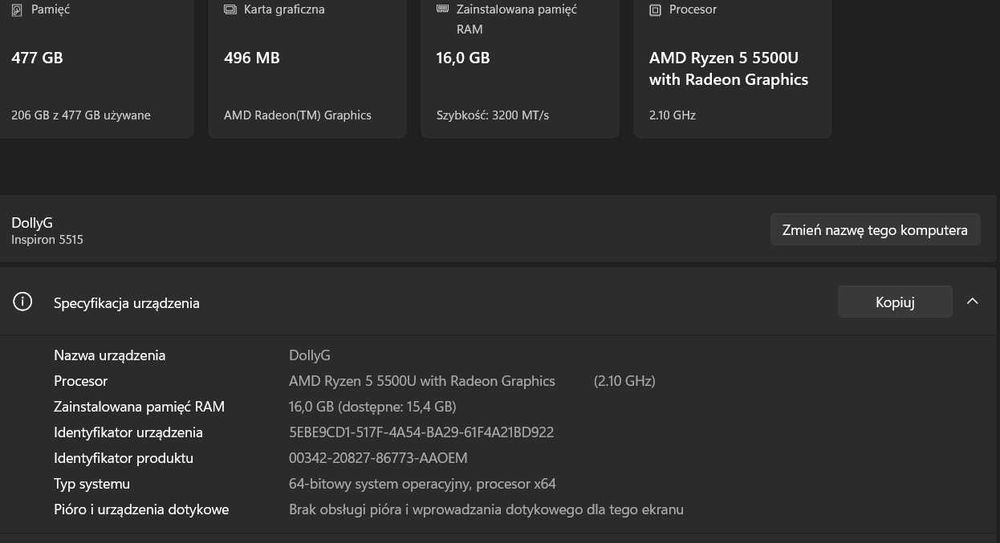
Task: Select the Specyfikacja urządzenia header text
Action: click(x=126, y=303)
